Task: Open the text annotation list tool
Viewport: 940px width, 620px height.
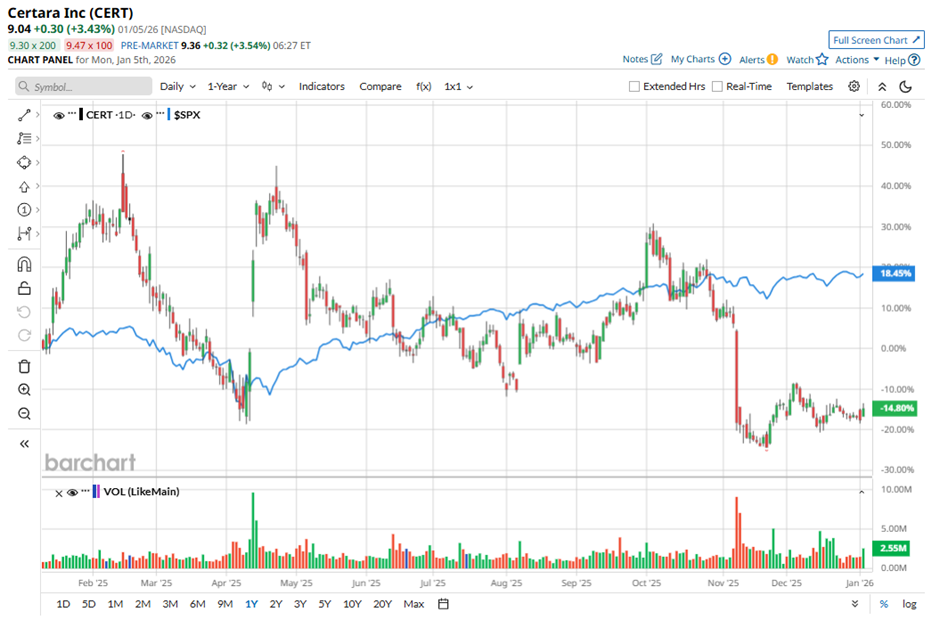Action: point(24,139)
